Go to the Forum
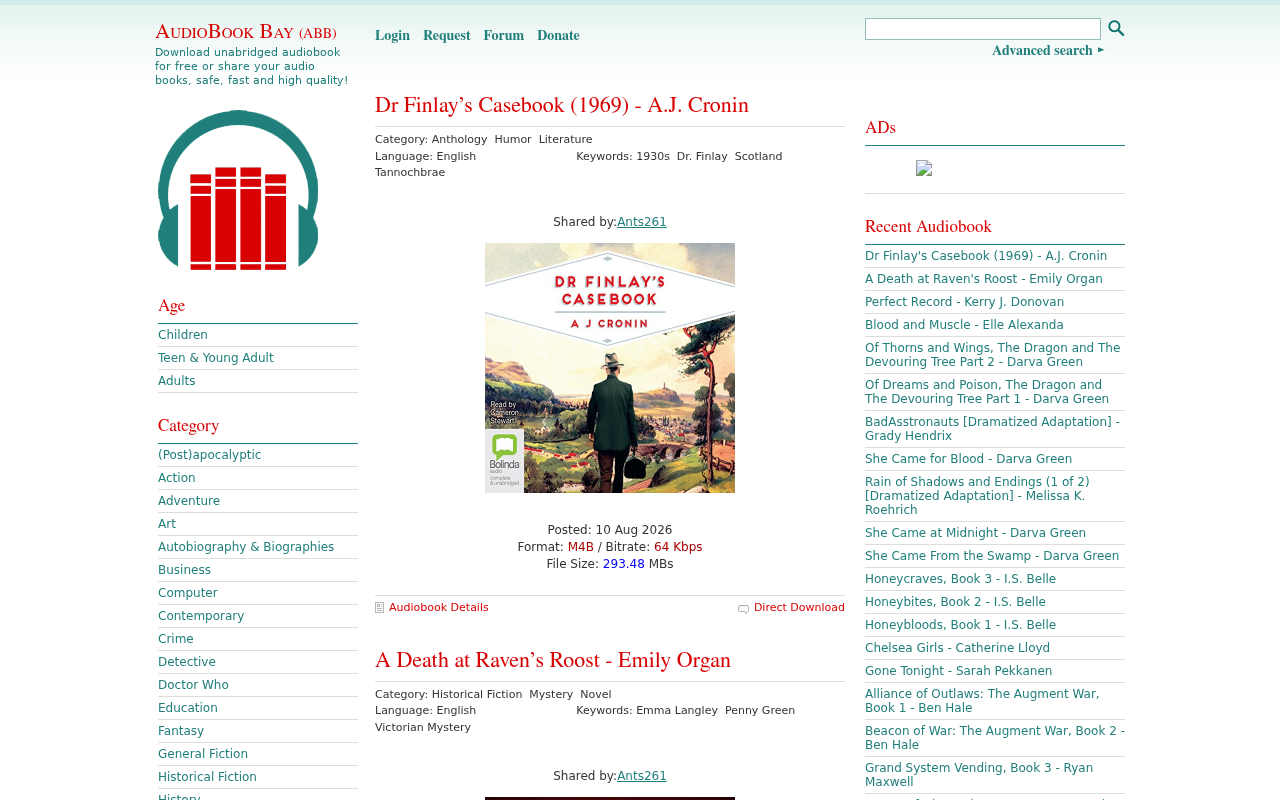1280x800 pixels. click(x=504, y=36)
